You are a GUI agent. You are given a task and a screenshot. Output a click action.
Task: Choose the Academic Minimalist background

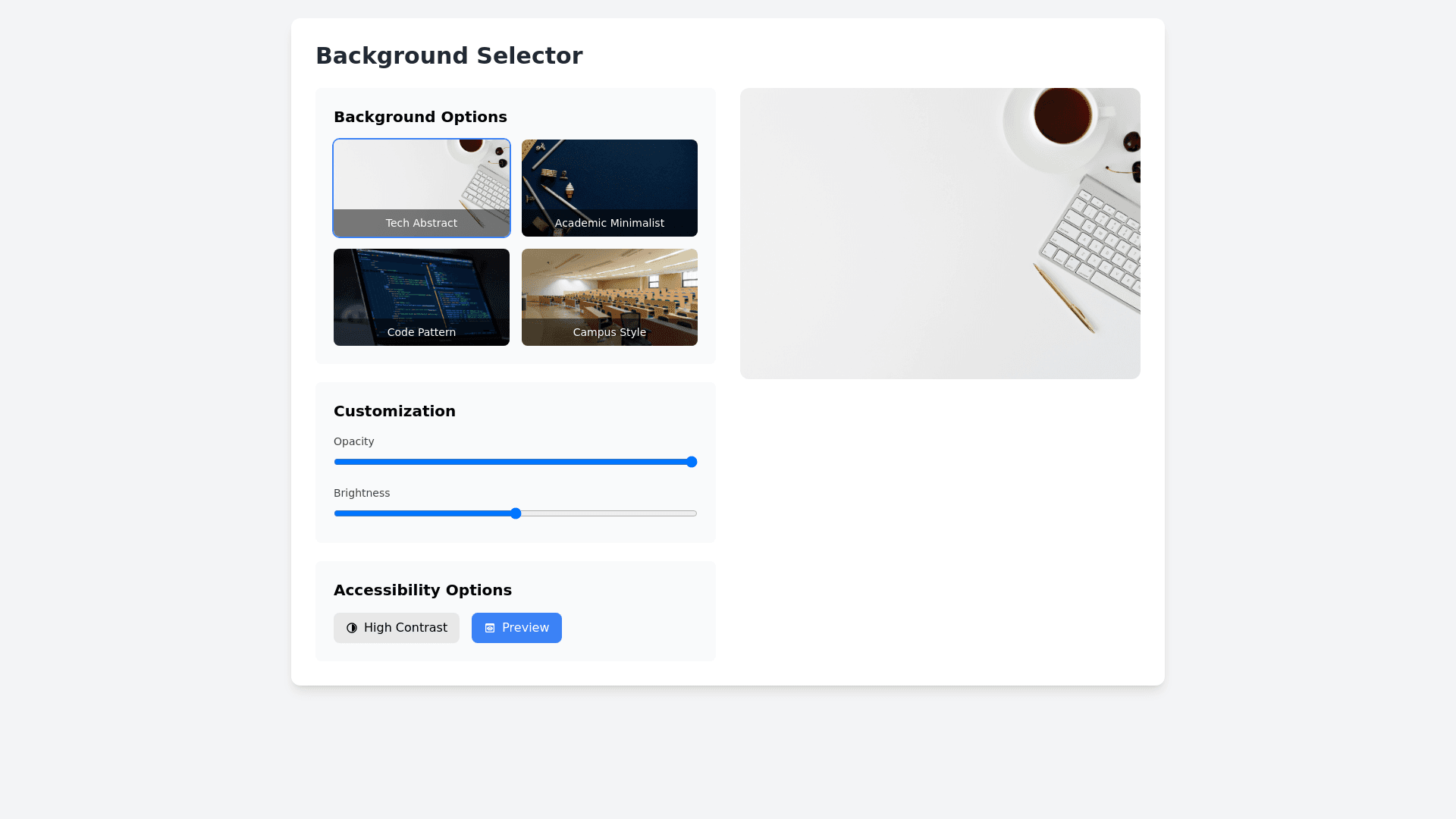[x=609, y=178]
